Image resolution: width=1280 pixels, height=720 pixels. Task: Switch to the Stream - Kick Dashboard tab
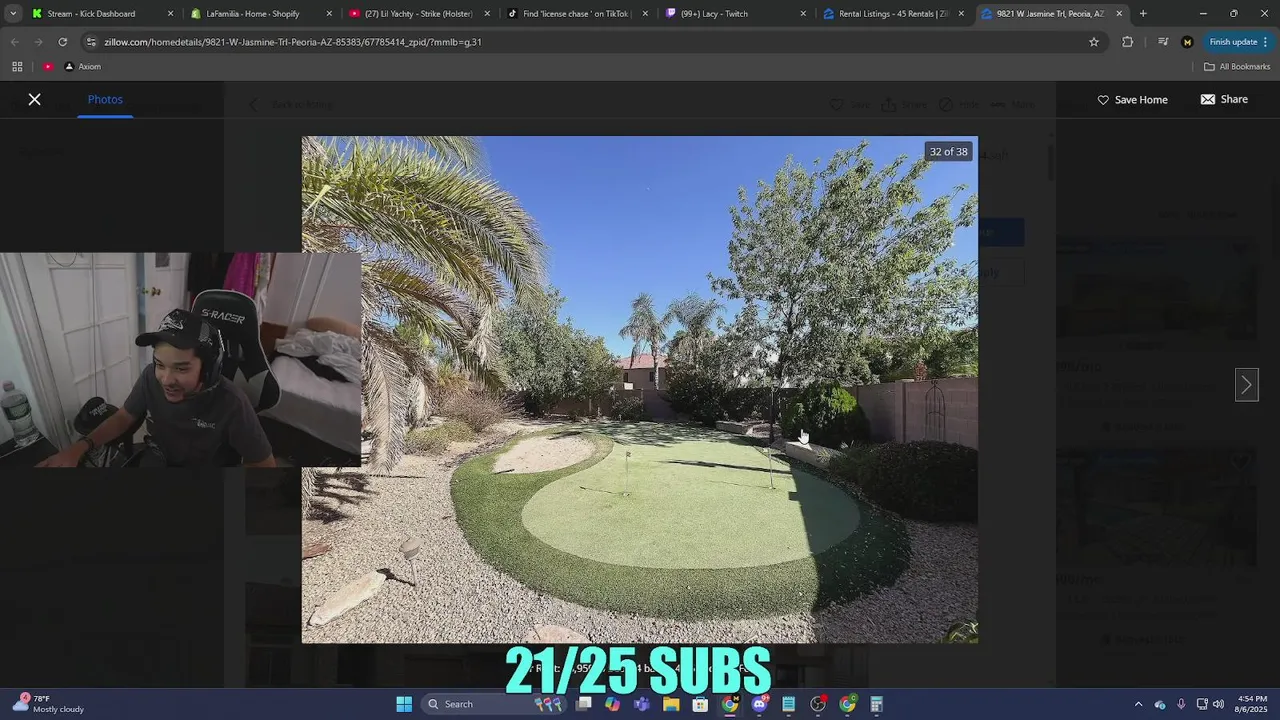[90, 14]
